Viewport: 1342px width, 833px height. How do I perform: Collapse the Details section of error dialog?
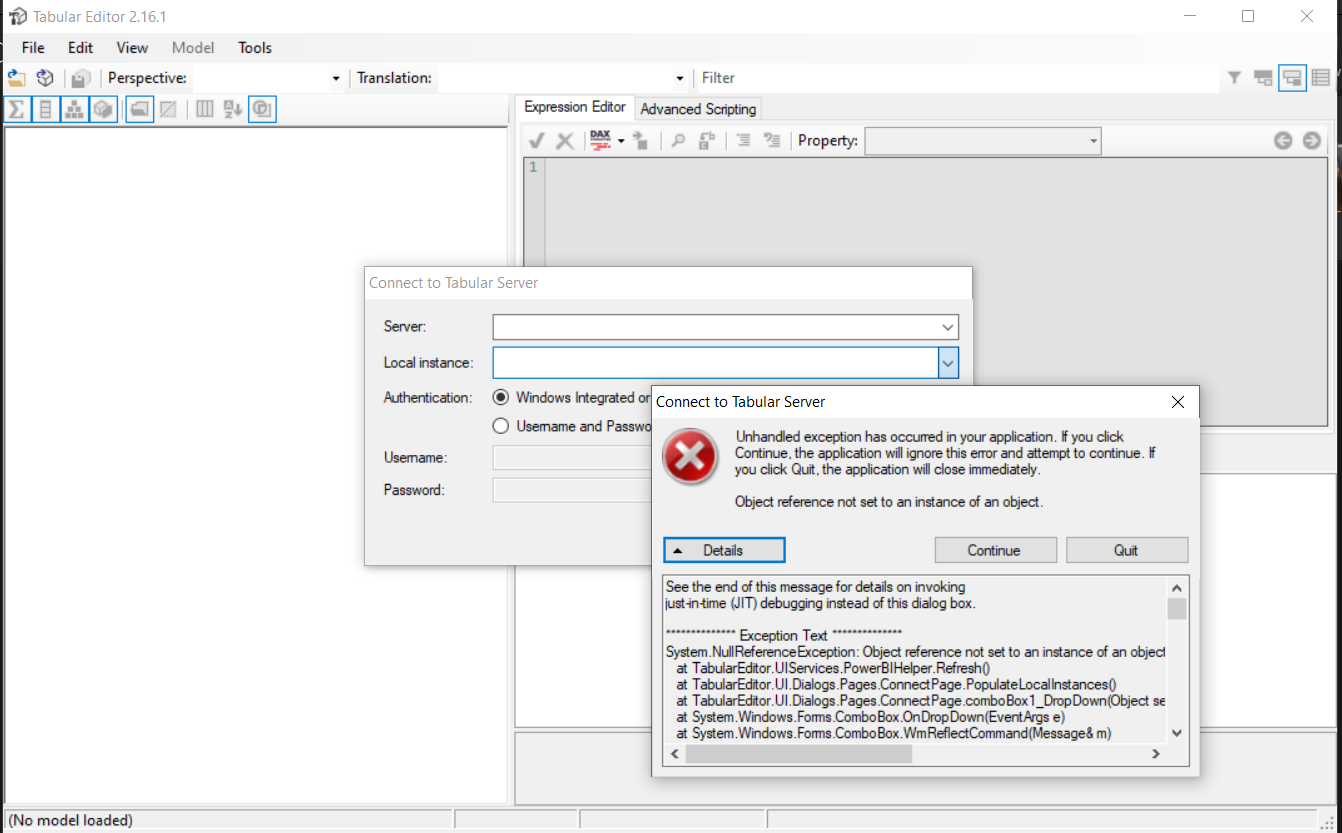point(723,550)
